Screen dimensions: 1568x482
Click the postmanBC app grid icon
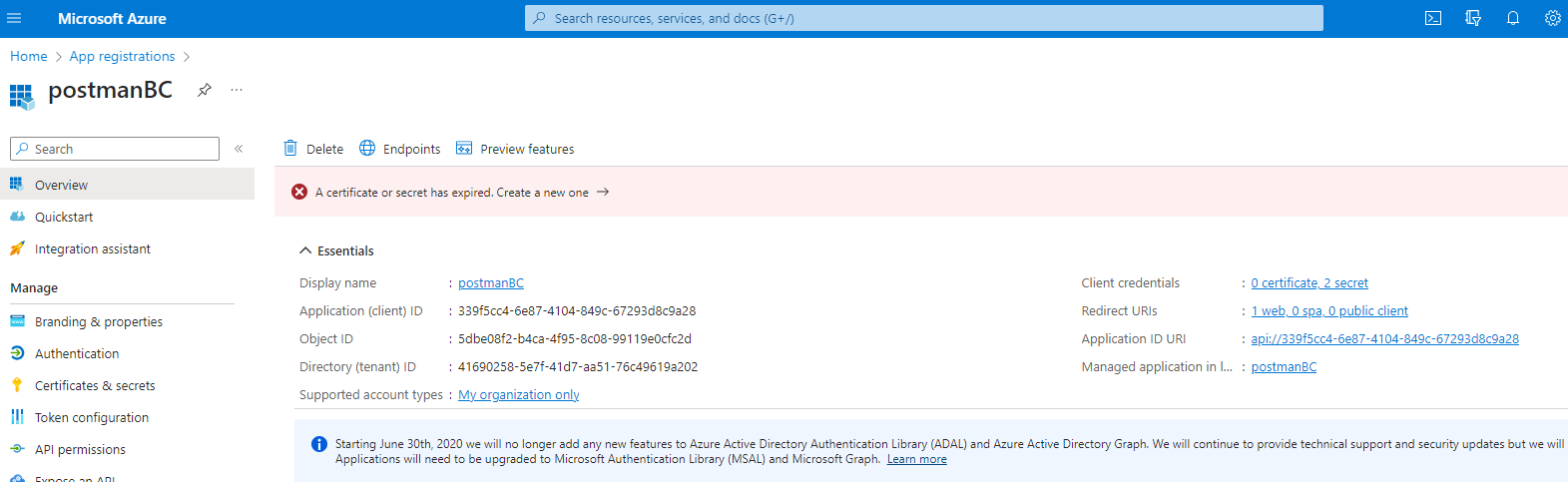click(x=22, y=96)
